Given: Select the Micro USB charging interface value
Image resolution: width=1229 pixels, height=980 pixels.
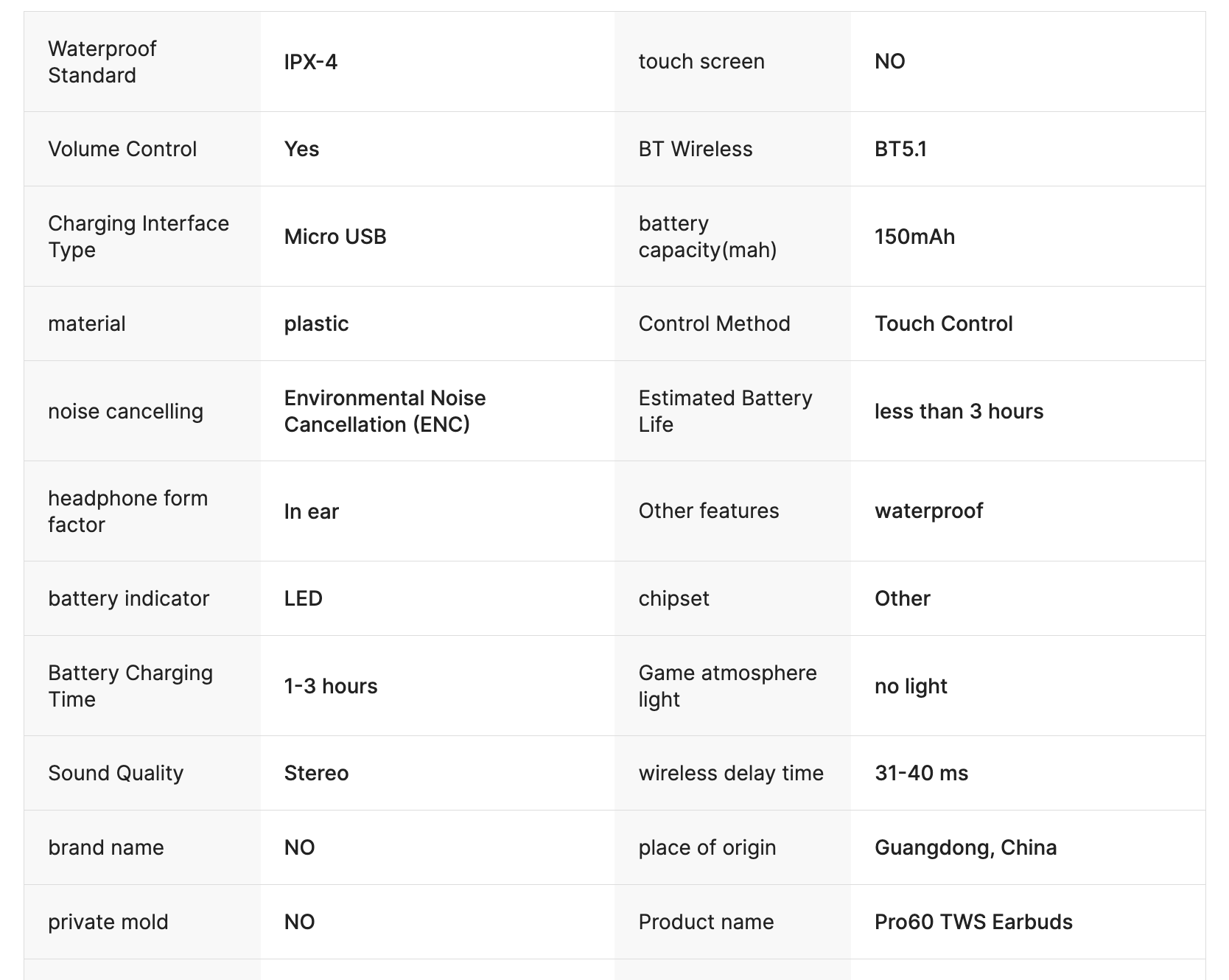Looking at the screenshot, I should pyautogui.click(x=335, y=237).
